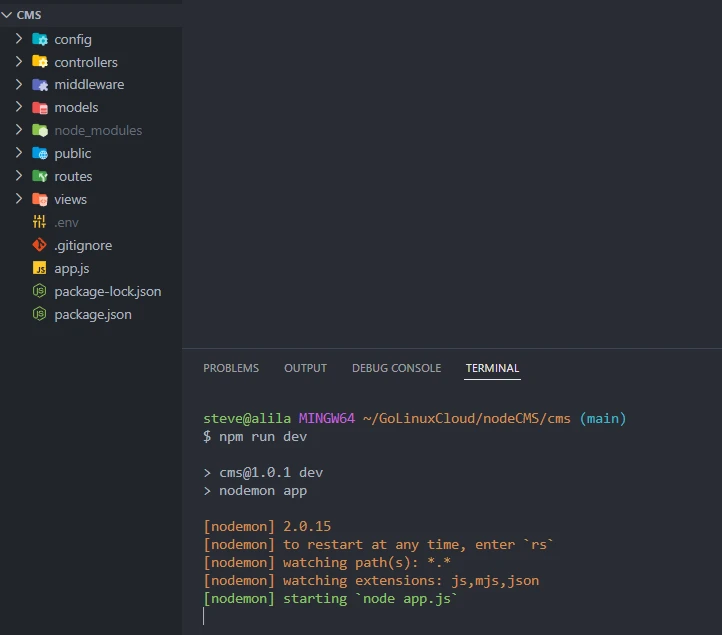Click the .gitignore git file icon

(x=40, y=245)
